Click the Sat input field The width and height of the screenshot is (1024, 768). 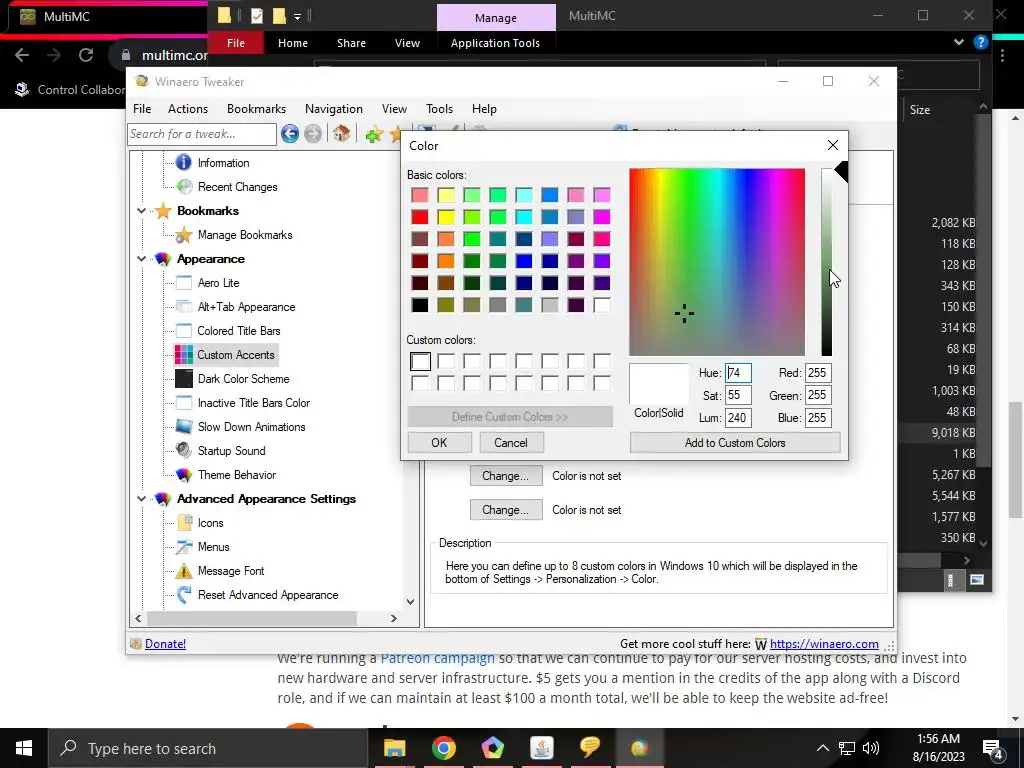click(x=738, y=395)
